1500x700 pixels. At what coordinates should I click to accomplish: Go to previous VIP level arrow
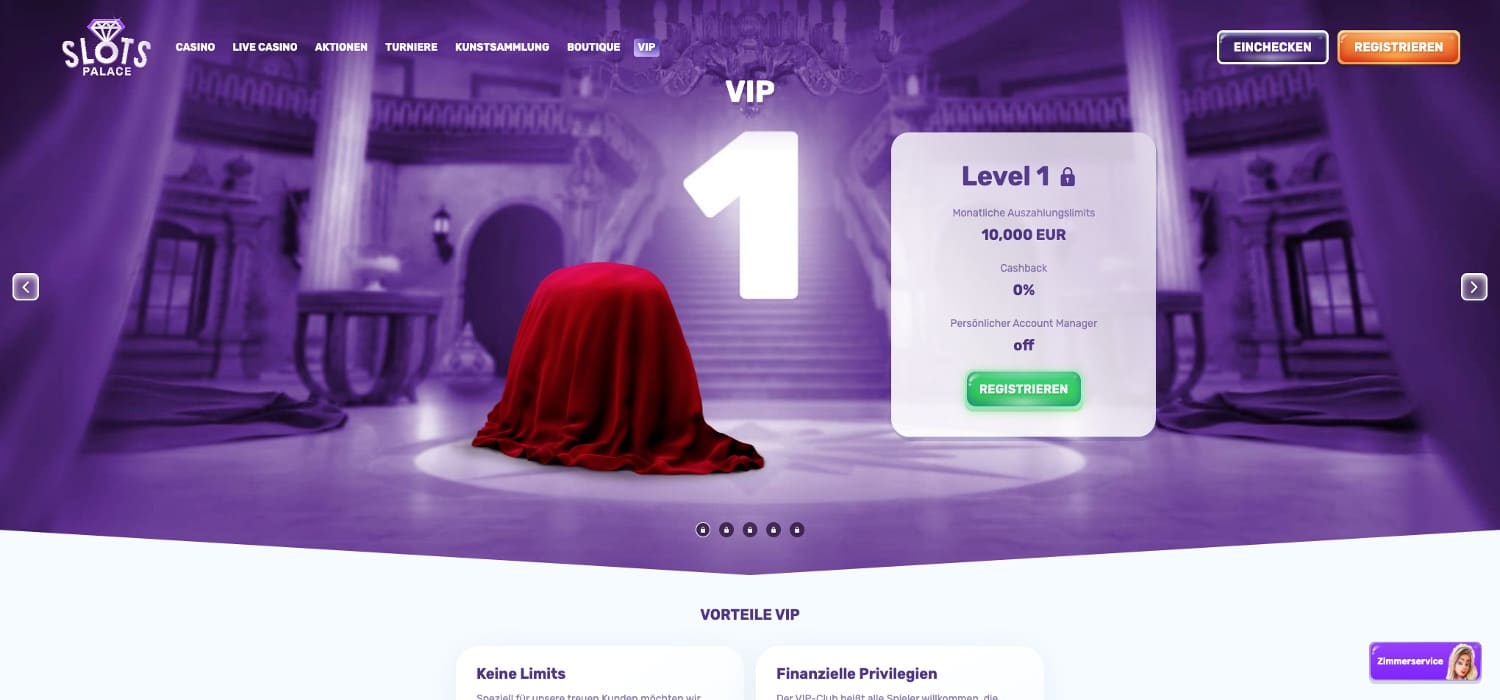point(26,287)
